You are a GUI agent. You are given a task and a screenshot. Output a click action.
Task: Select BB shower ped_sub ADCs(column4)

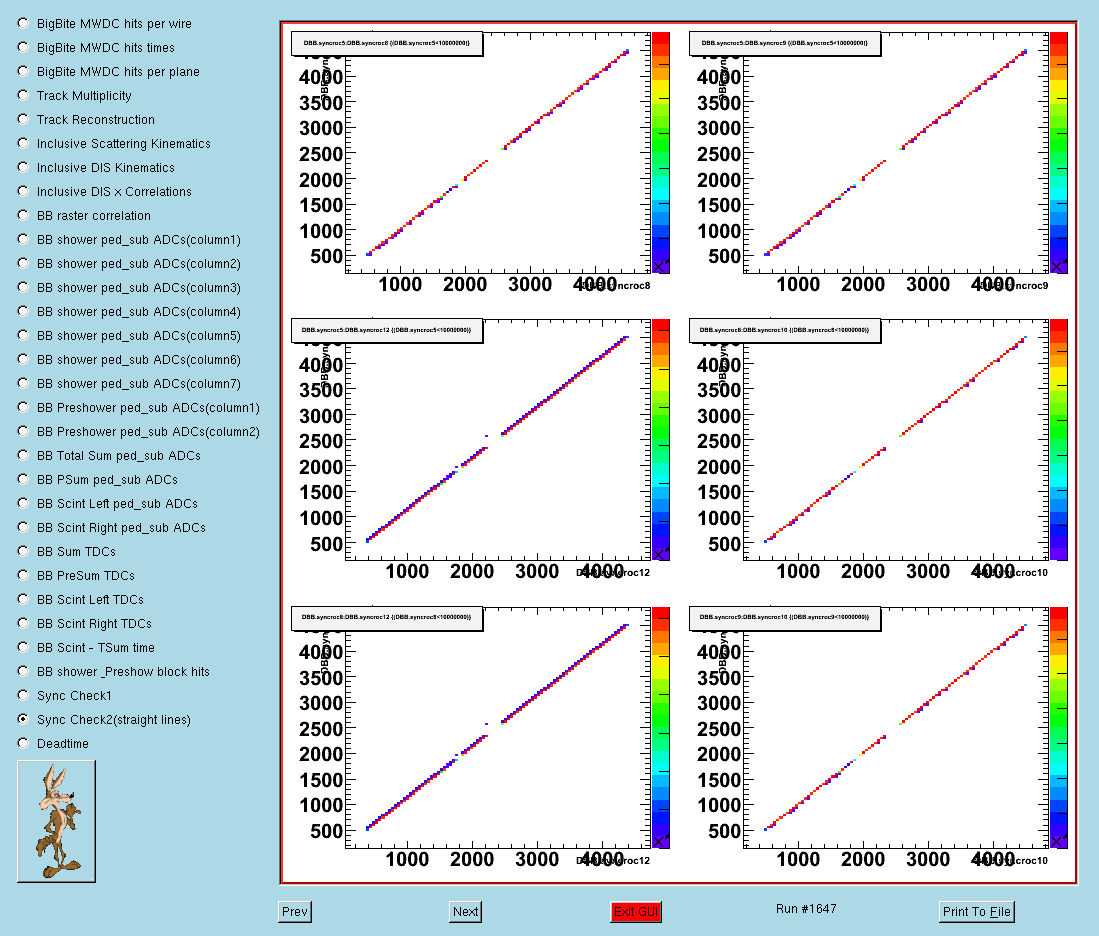23,311
